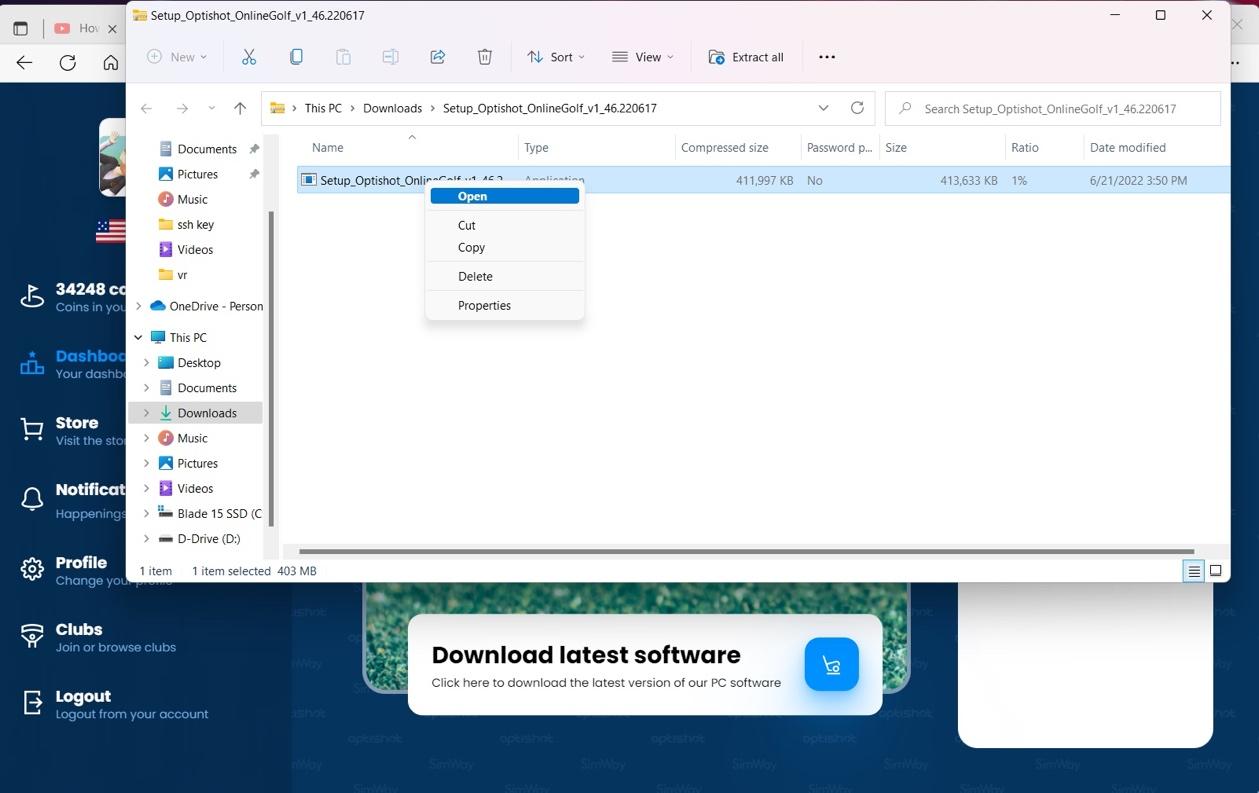The height and width of the screenshot is (793, 1259).
Task: Sort by Name column header
Action: (328, 147)
